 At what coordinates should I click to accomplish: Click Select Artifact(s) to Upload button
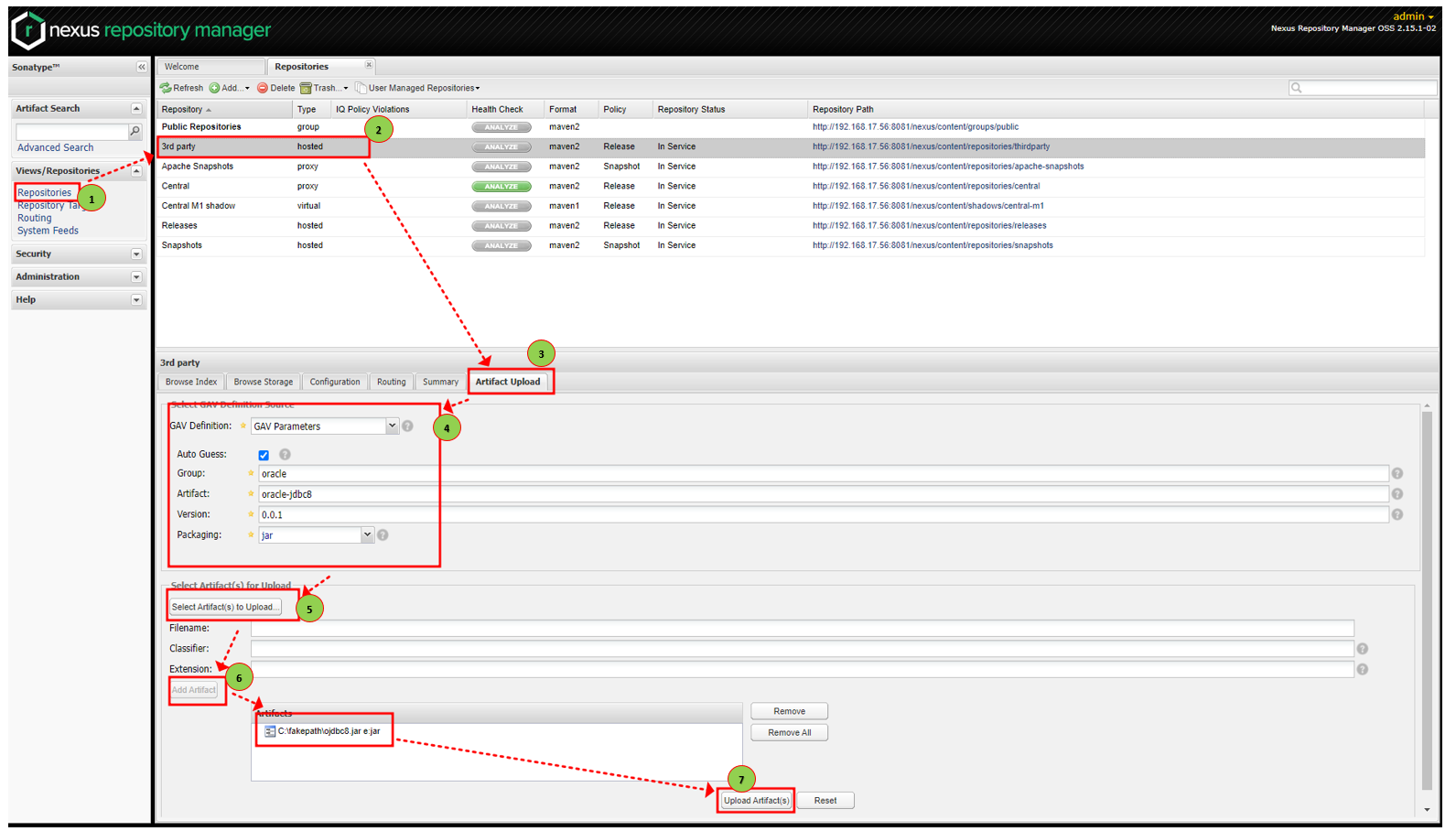[x=225, y=608]
